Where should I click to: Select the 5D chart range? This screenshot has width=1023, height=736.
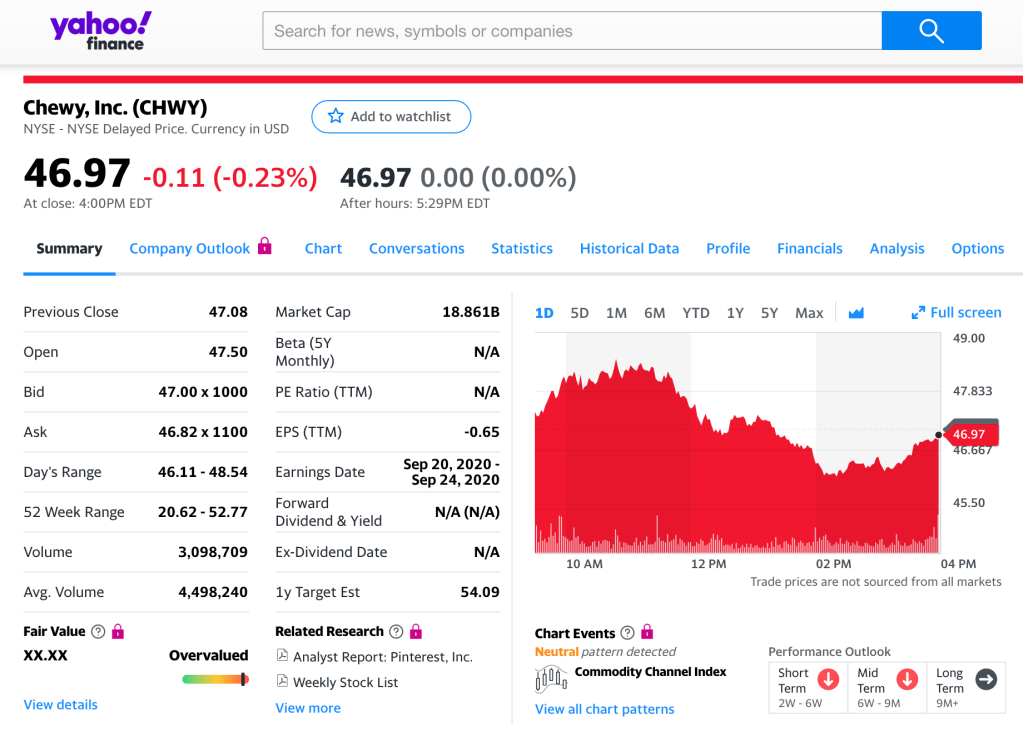click(x=579, y=313)
